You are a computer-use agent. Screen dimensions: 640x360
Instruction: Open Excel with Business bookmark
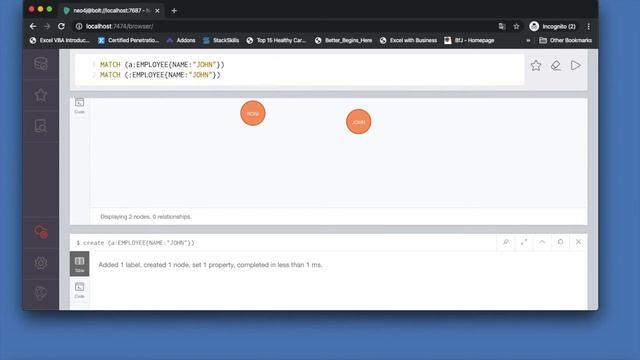[x=409, y=40]
